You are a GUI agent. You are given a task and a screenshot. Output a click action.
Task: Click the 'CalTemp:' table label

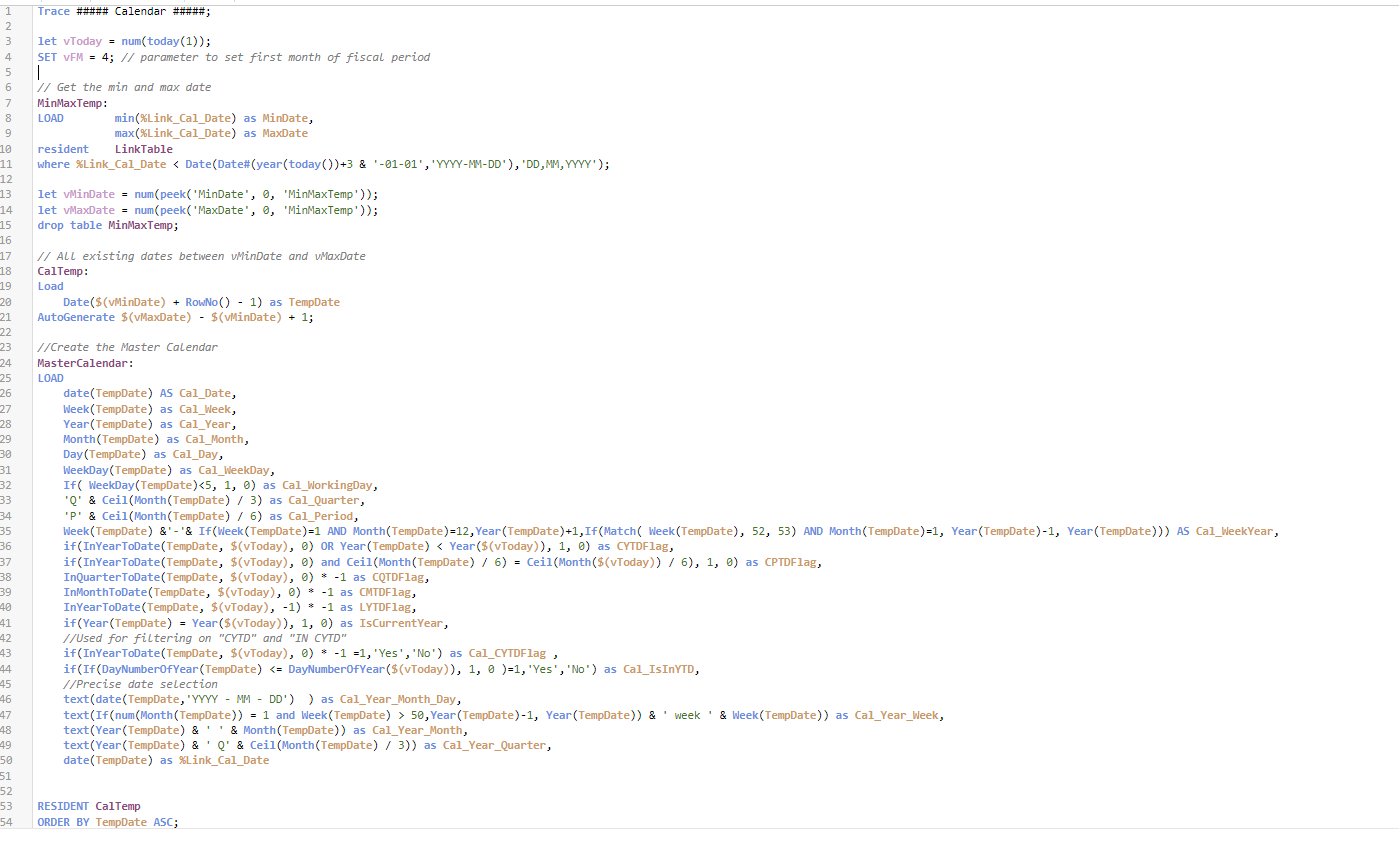[63, 271]
